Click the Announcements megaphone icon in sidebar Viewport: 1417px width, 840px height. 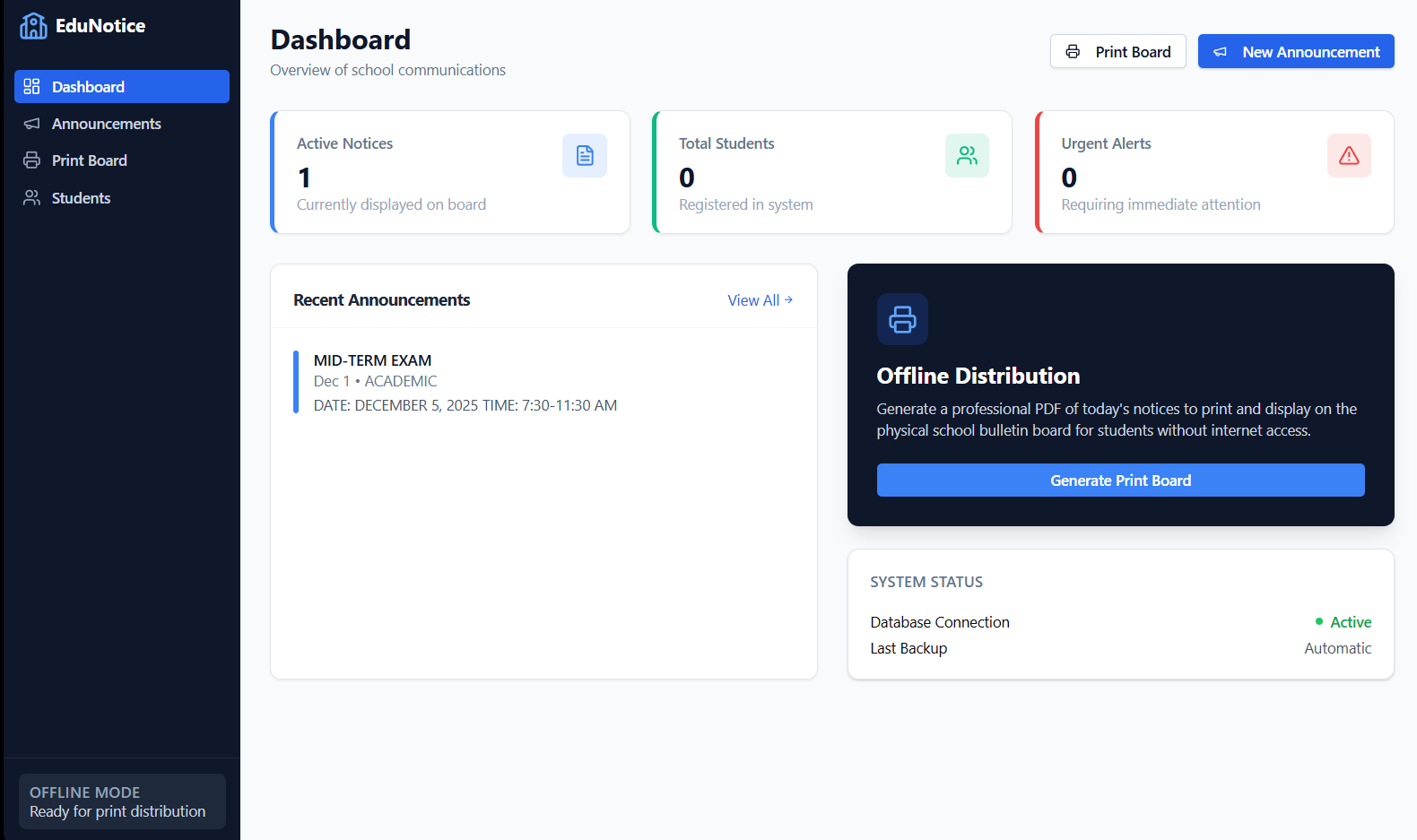pos(32,124)
